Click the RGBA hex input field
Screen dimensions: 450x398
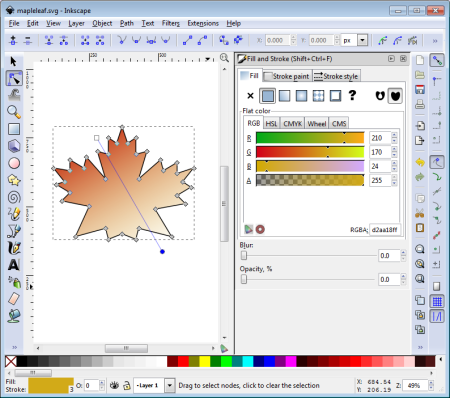tap(385, 230)
